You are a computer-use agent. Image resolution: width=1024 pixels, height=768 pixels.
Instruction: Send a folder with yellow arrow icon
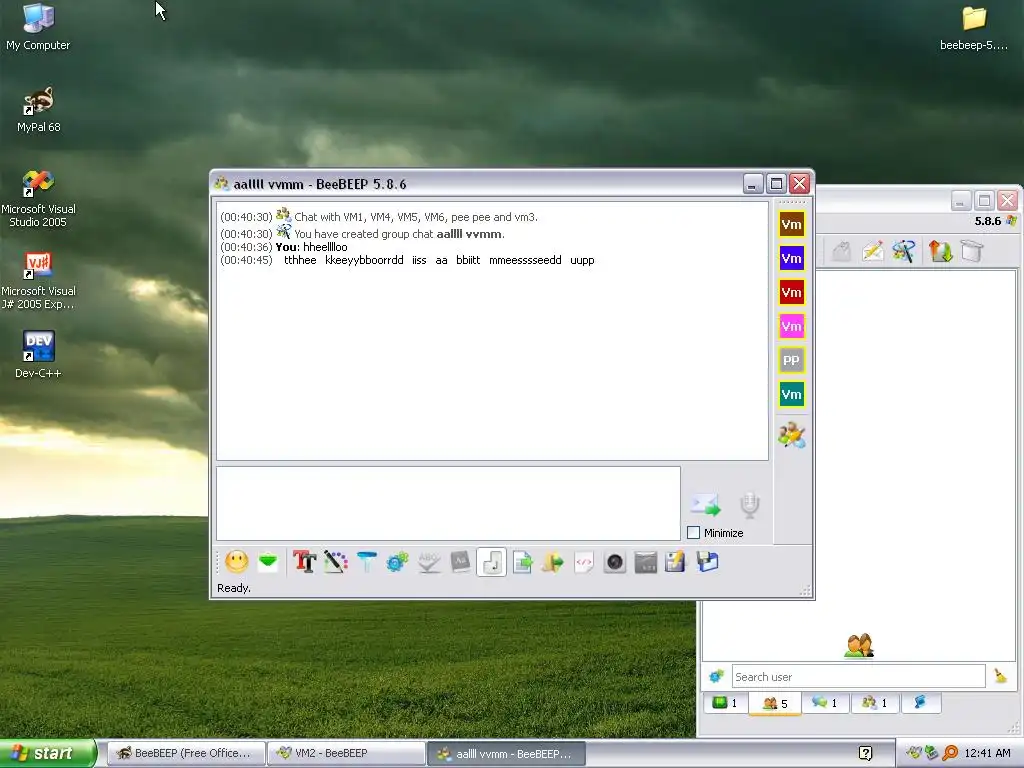coord(552,562)
